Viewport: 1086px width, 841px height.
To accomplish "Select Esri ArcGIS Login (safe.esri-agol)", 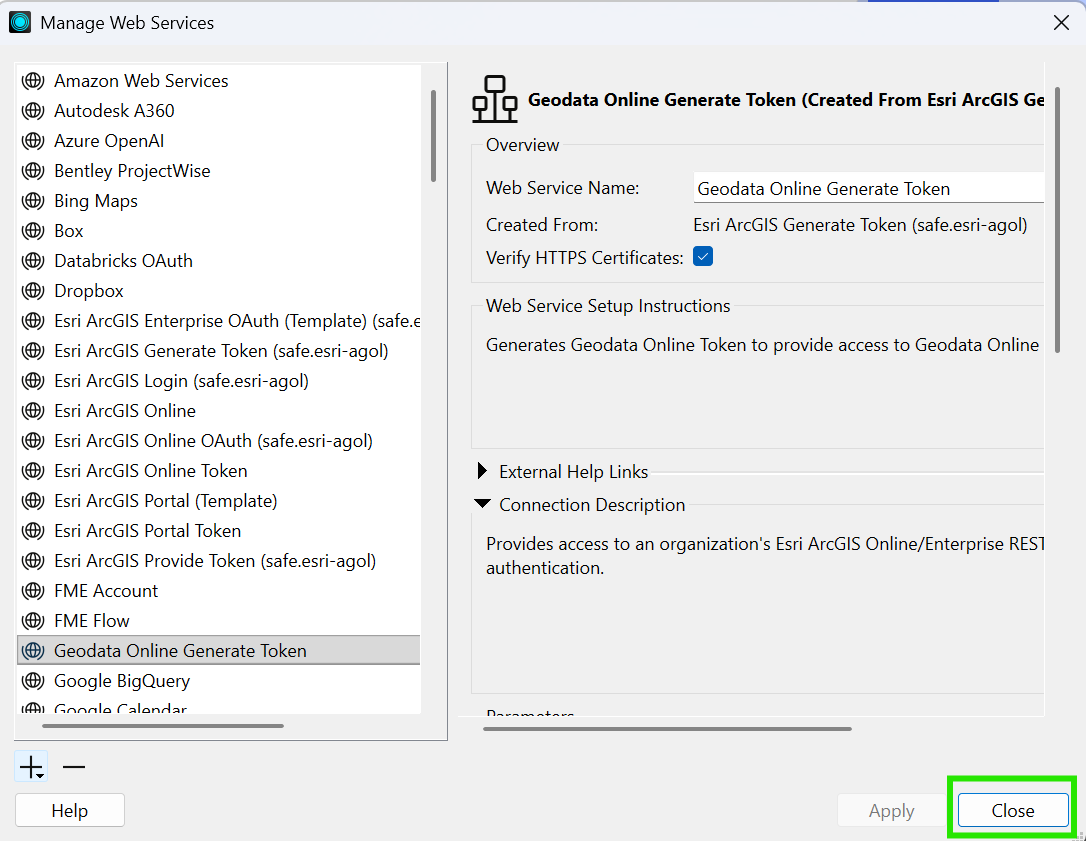I will [x=218, y=381].
